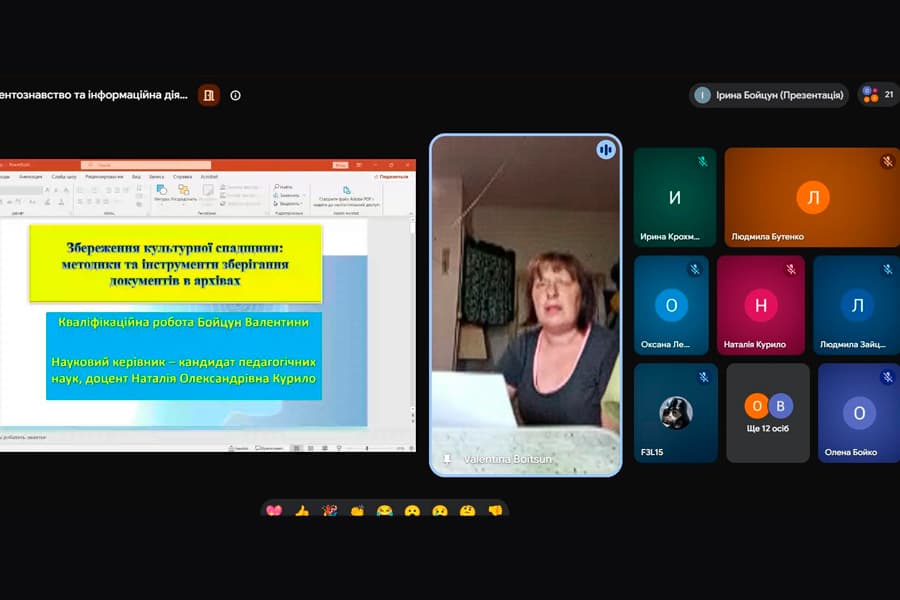900x600 pixels.
Task: Click slide sorter view icon in status bar
Action: coord(311,448)
